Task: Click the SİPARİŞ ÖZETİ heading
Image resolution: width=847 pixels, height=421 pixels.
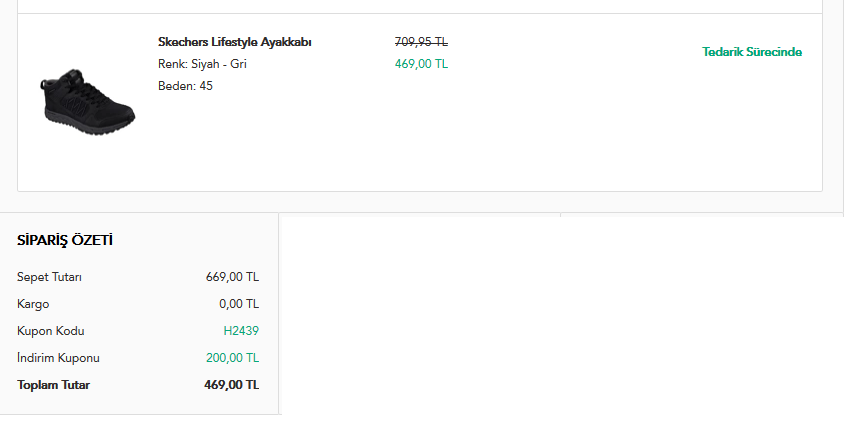Action: [x=65, y=241]
